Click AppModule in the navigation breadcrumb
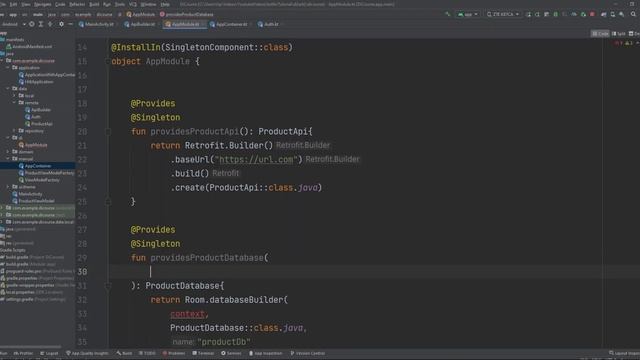The width and height of the screenshot is (640, 360). tap(141, 14)
